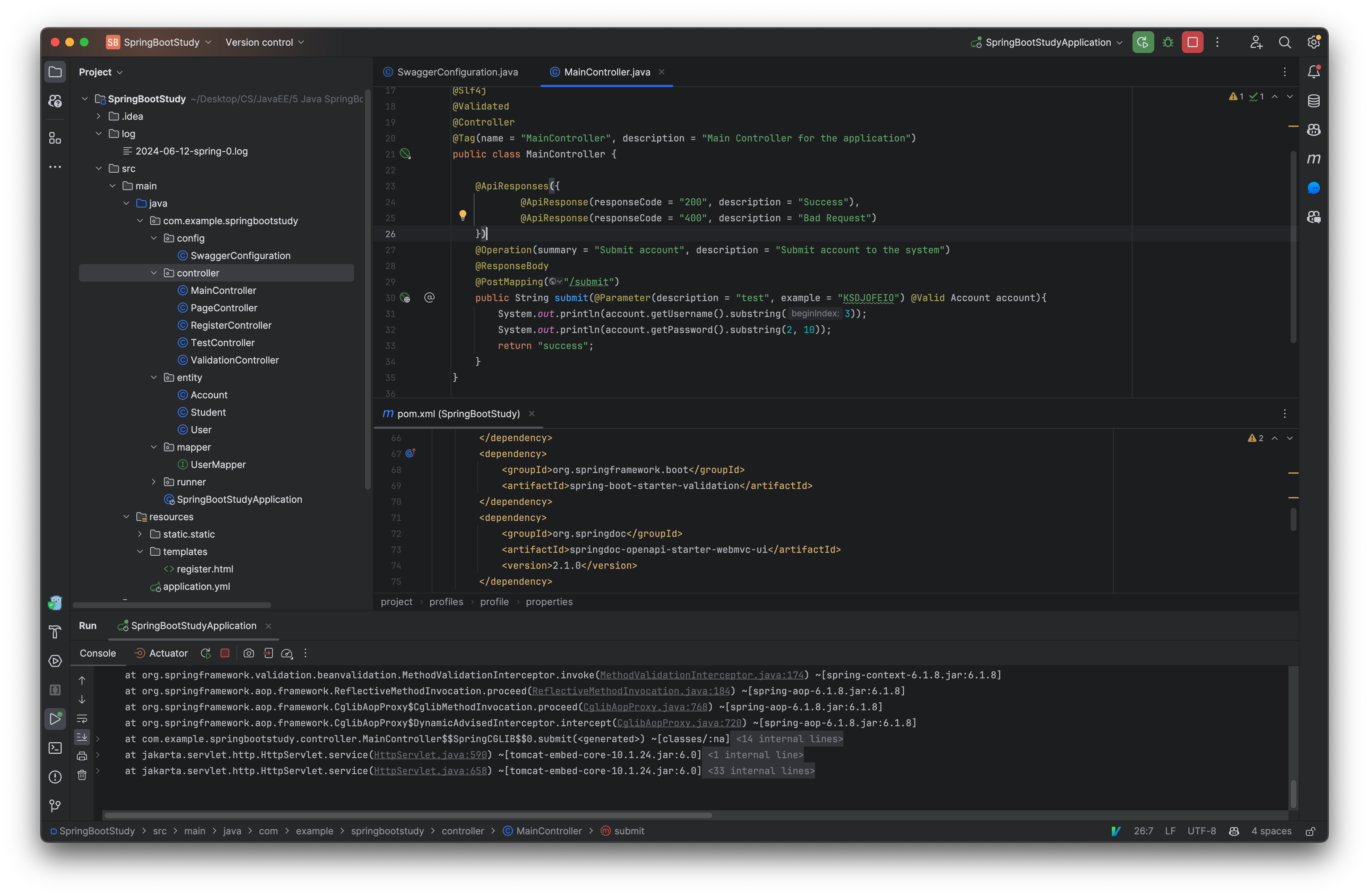Click 4 spaces indent setting

1271,831
